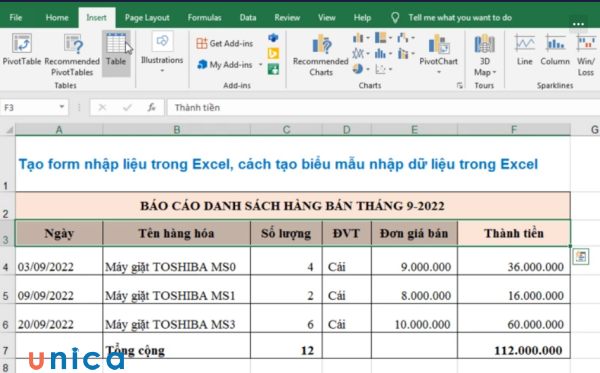Screen dimensions: 600x373
Task: Open My Add-ins list
Action: (x=225, y=65)
